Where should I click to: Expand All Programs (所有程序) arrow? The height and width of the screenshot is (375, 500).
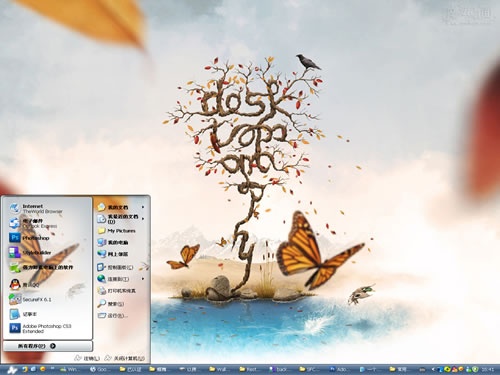tap(53, 346)
